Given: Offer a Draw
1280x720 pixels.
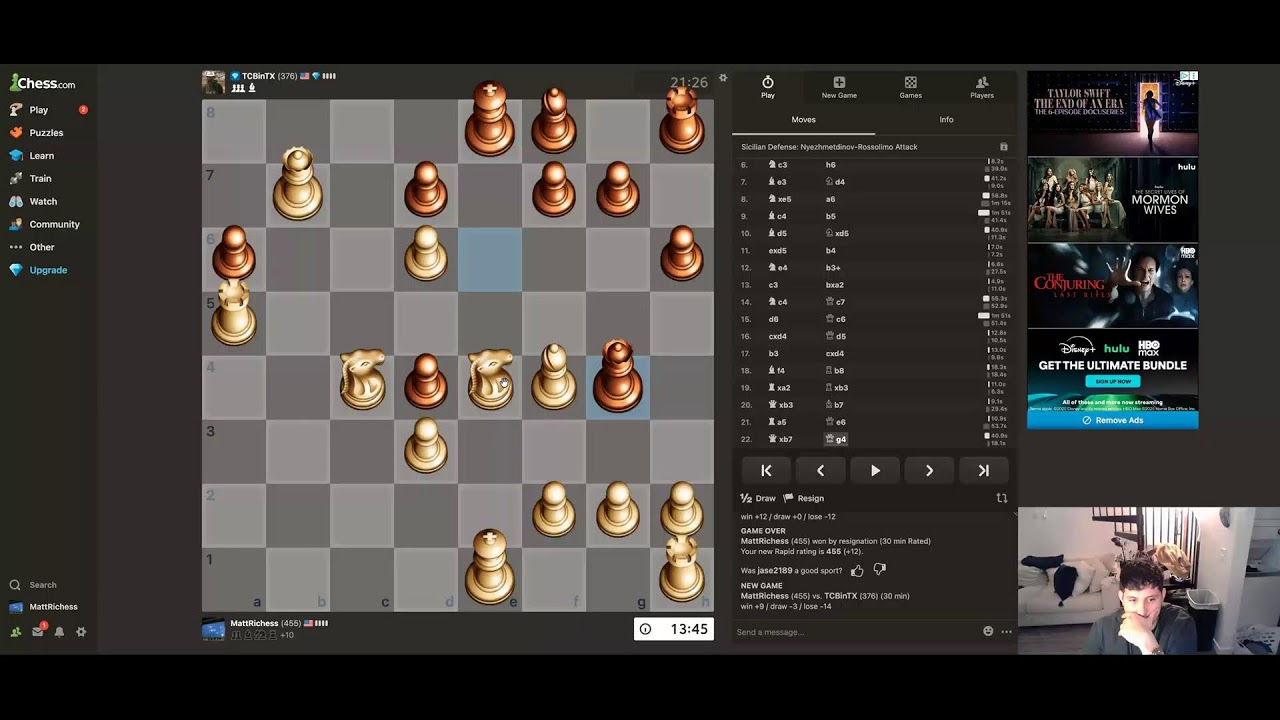Looking at the screenshot, I should pos(758,498).
